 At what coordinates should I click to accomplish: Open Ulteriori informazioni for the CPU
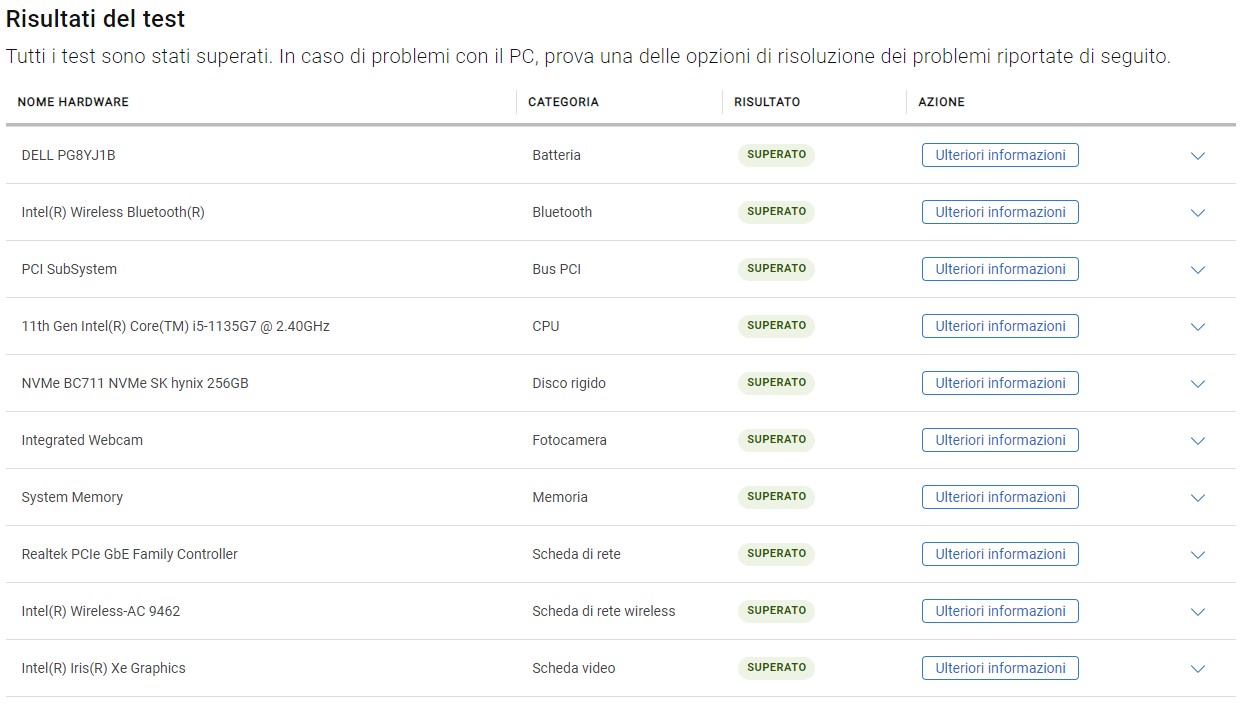tap(1000, 326)
